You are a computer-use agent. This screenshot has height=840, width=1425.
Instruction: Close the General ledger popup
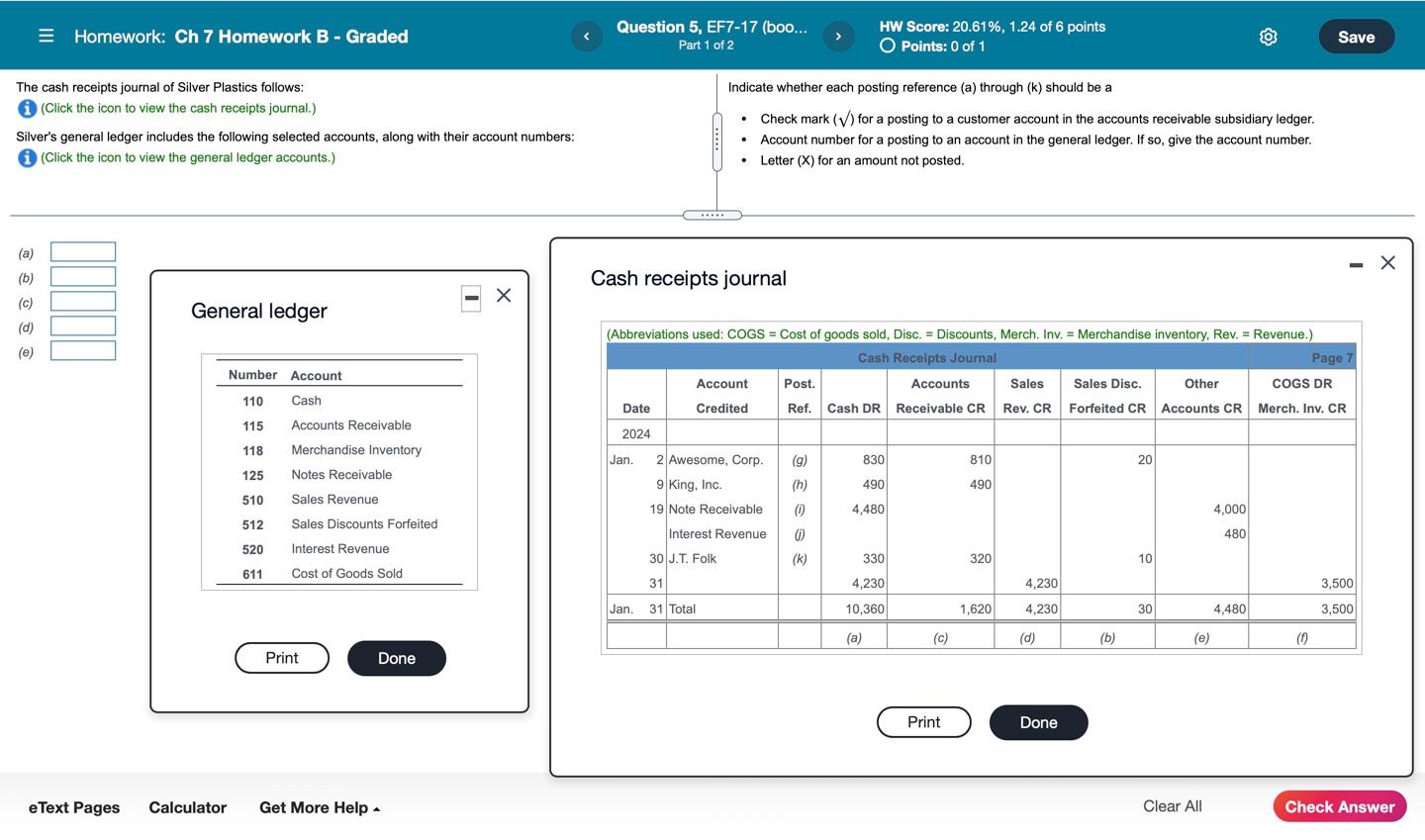point(504,295)
